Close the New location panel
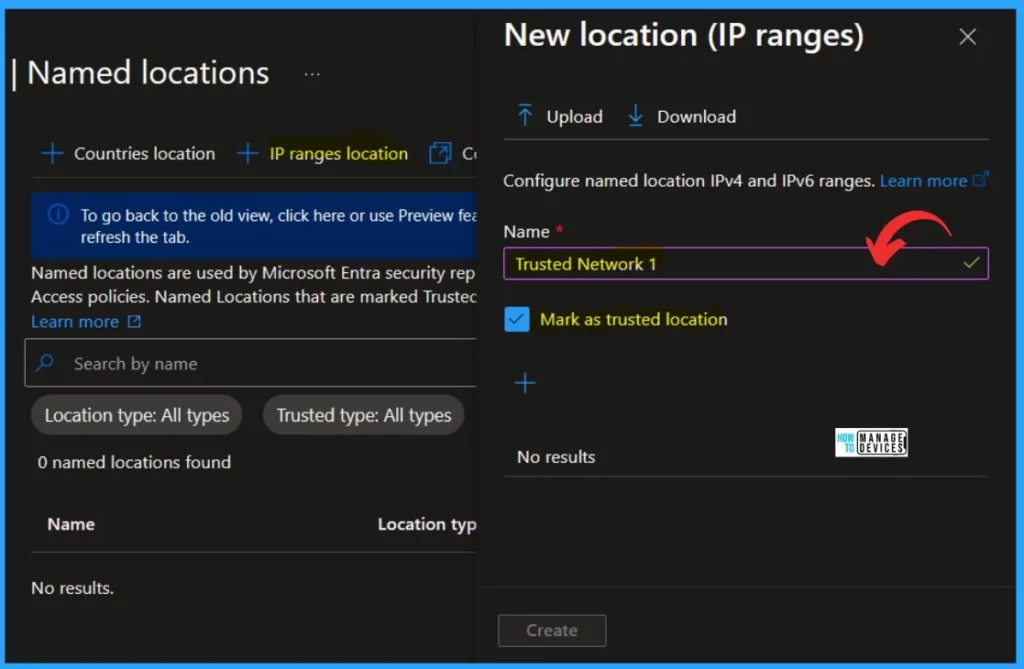1024x669 pixels. click(967, 37)
